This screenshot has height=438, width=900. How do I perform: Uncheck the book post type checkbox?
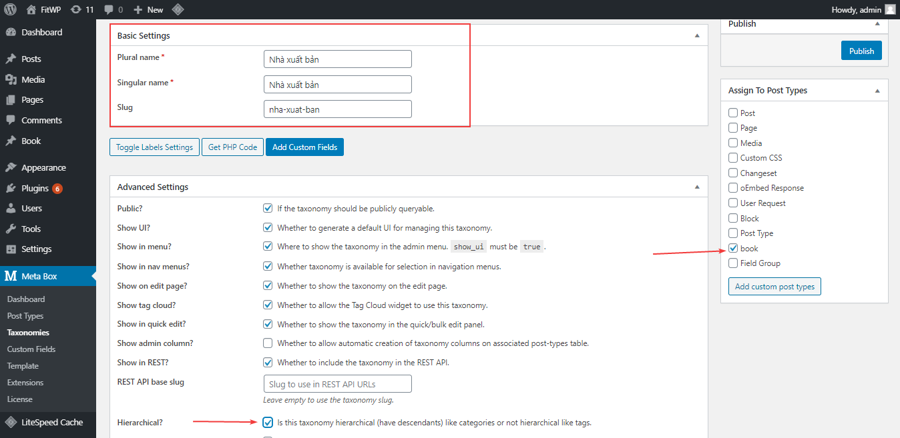click(733, 249)
